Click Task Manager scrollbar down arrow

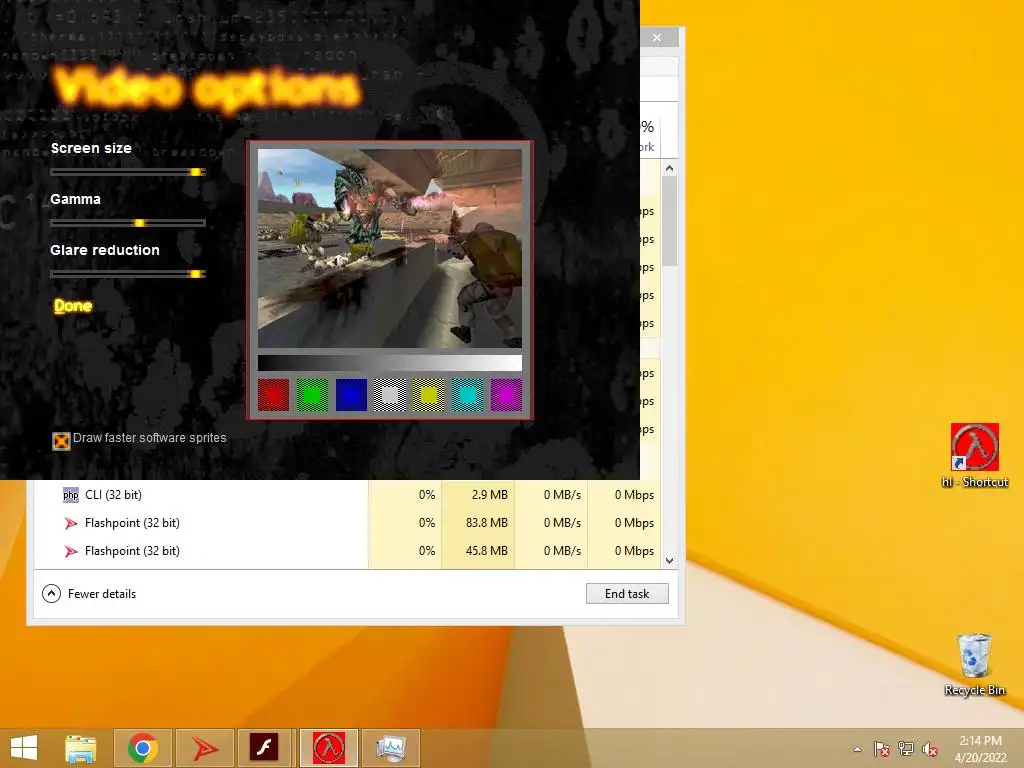[x=669, y=560]
